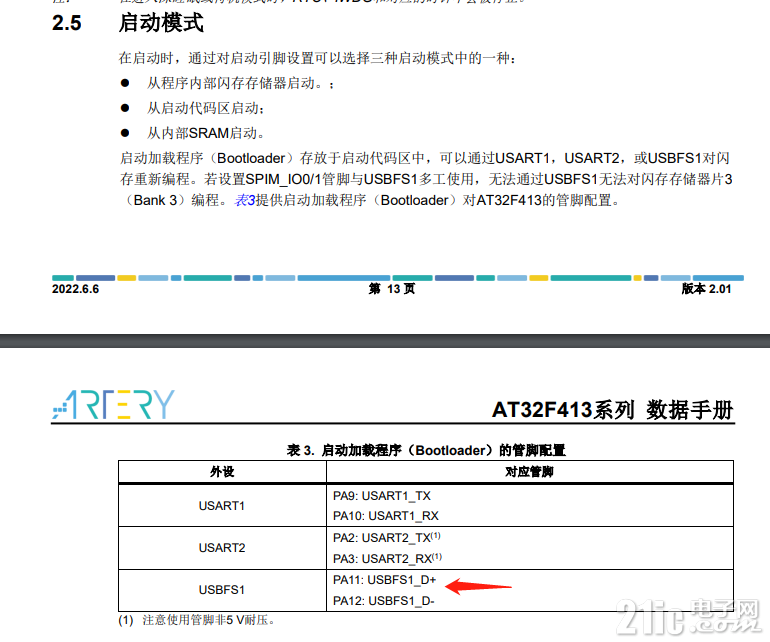Click the text PA3: USART2_RX

tap(387, 558)
